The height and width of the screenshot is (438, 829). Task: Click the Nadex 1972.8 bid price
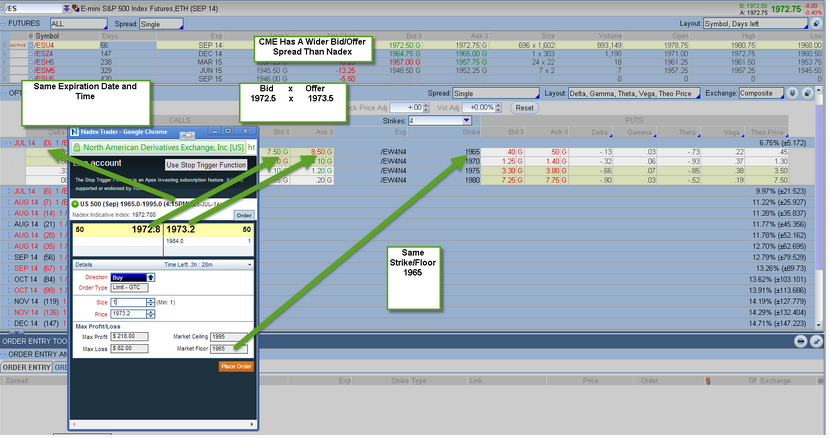click(146, 230)
